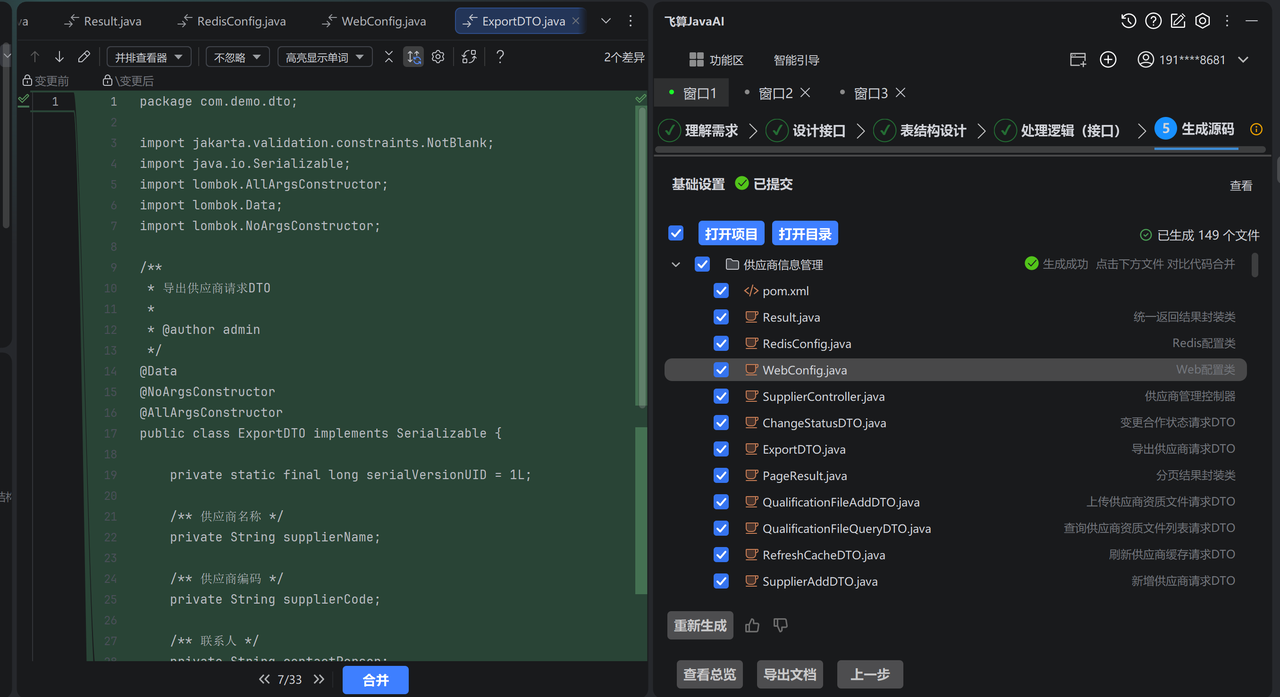Screen dimensions: 1280x697
Task: Expand the editor tabs overflow chevron
Action: (x=606, y=21)
